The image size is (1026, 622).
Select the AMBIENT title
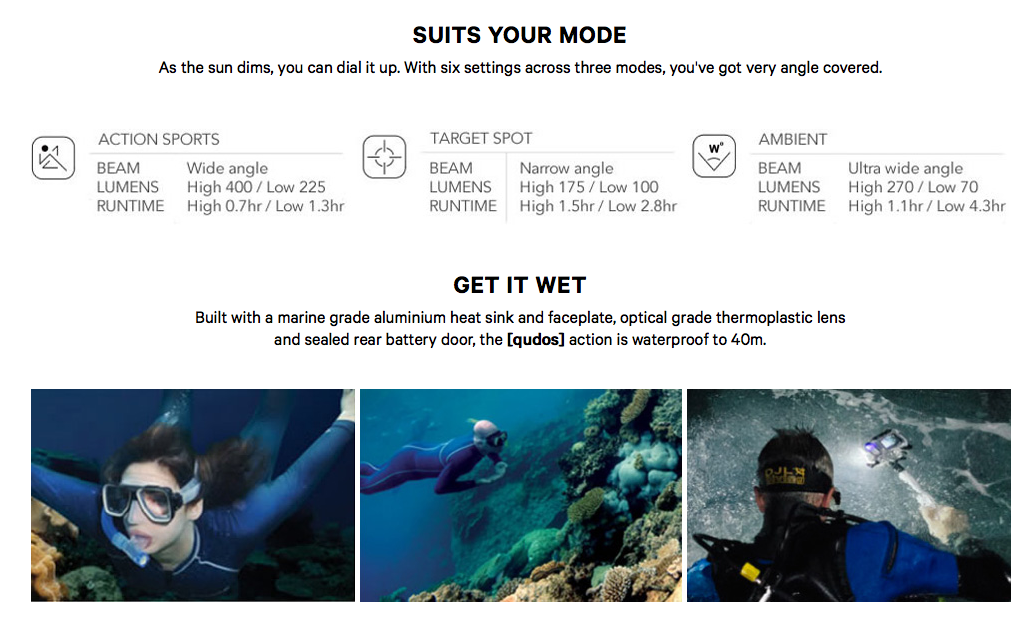(x=793, y=139)
